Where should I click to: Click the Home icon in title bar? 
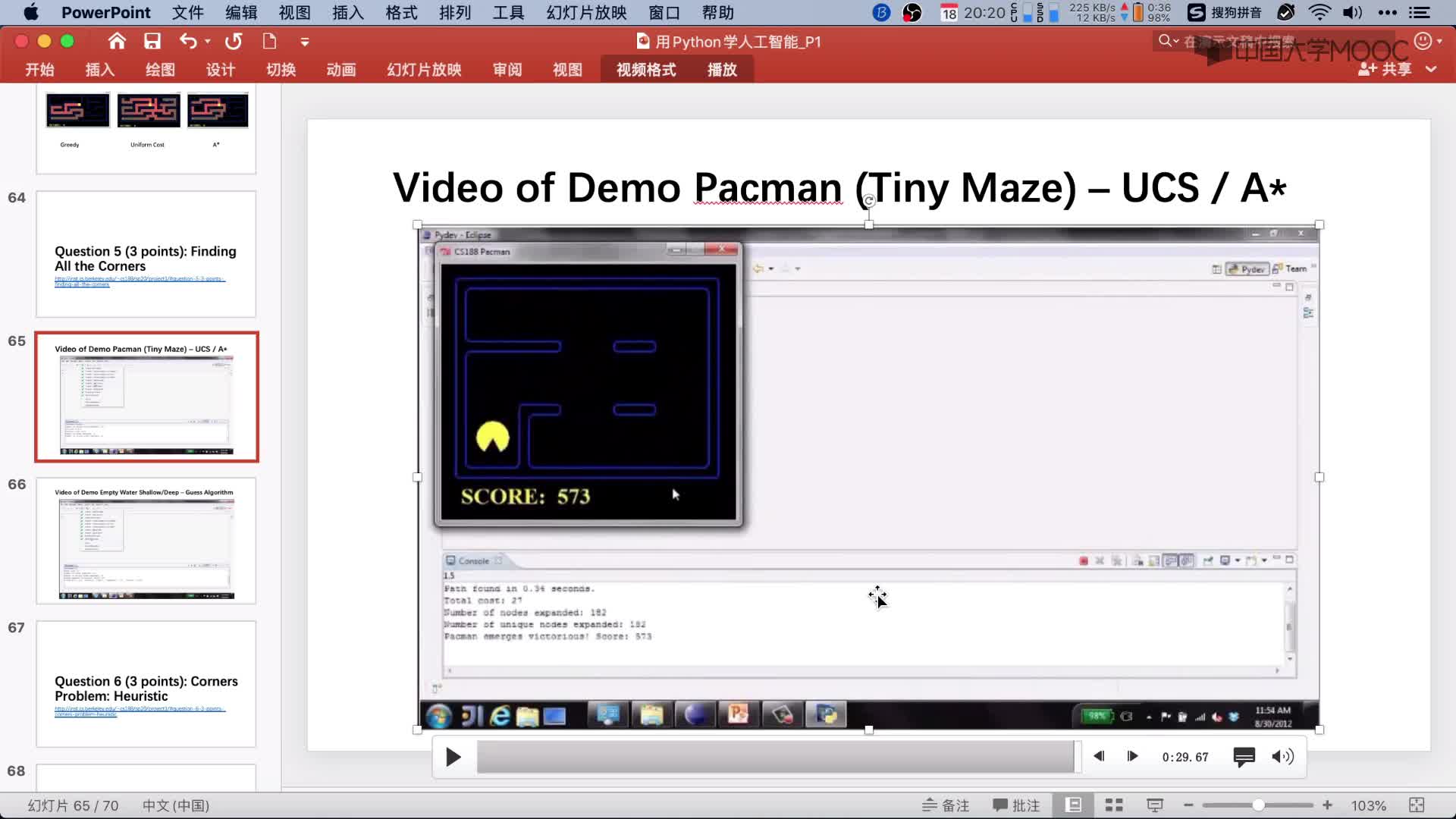point(117,41)
